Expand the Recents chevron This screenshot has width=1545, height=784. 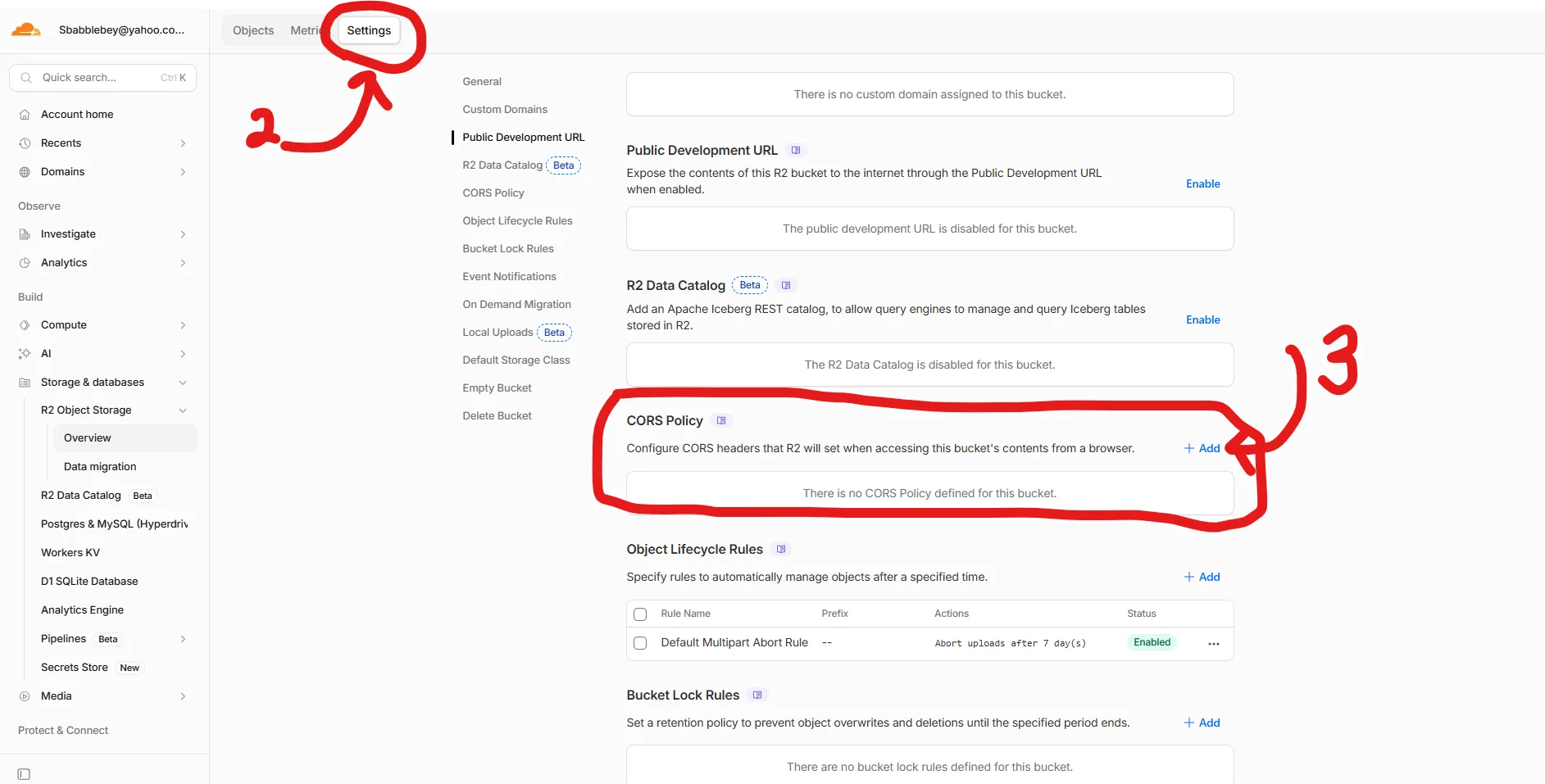[183, 143]
